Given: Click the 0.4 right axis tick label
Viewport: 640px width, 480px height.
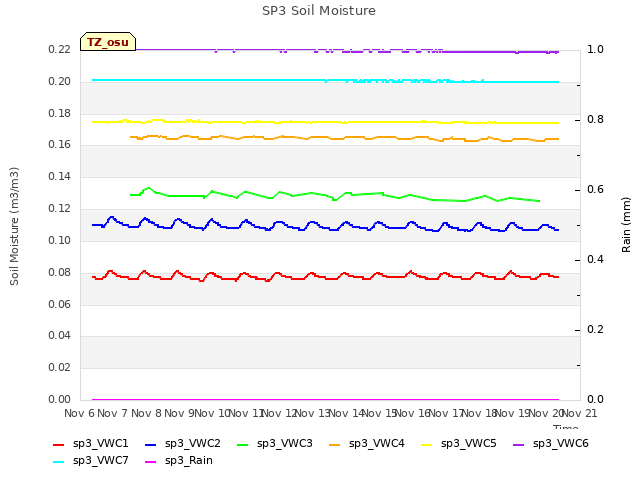Looking at the screenshot, I should click(x=595, y=260).
